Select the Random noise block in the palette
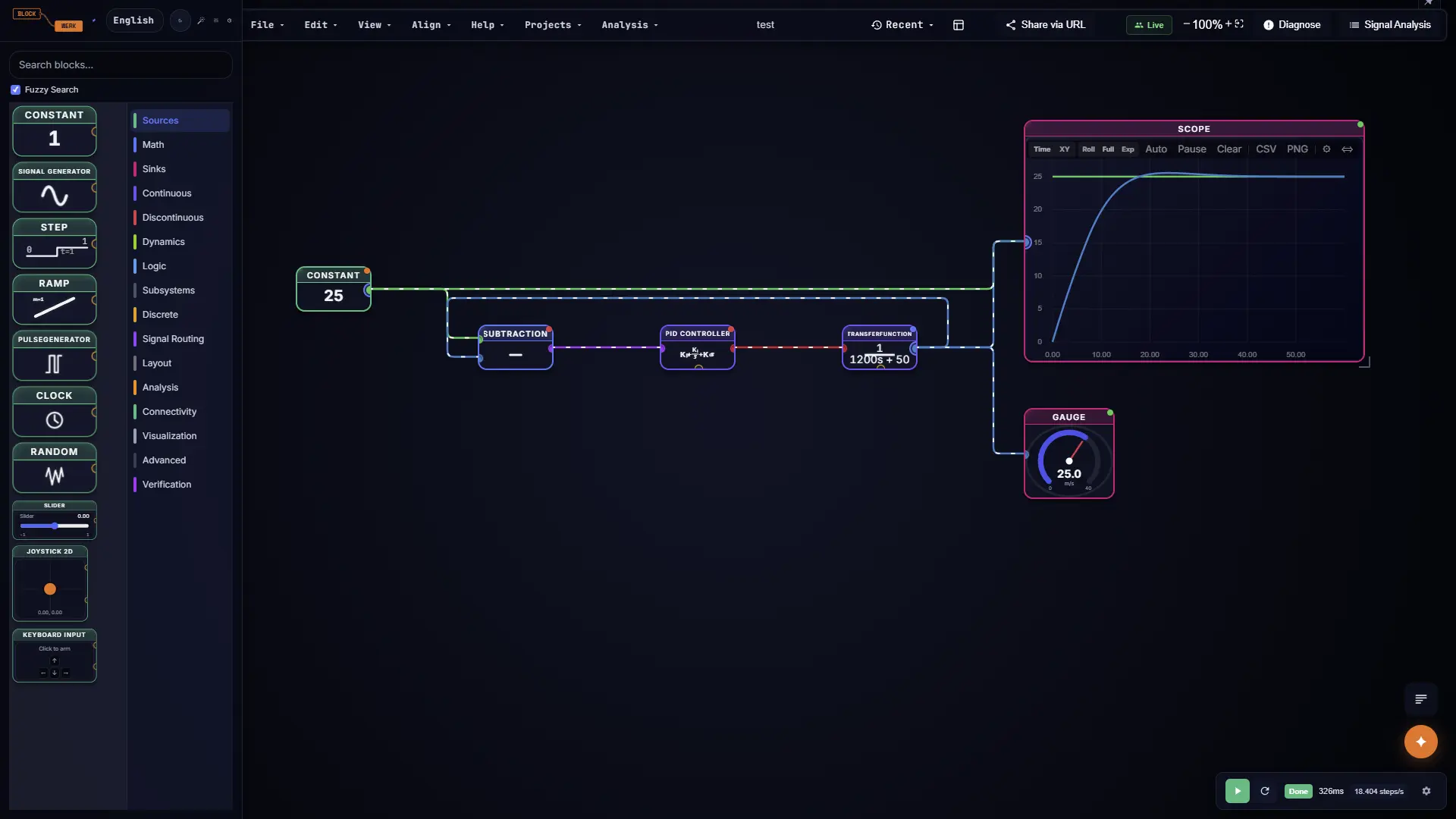Screen dimensions: 1456x819 54,468
